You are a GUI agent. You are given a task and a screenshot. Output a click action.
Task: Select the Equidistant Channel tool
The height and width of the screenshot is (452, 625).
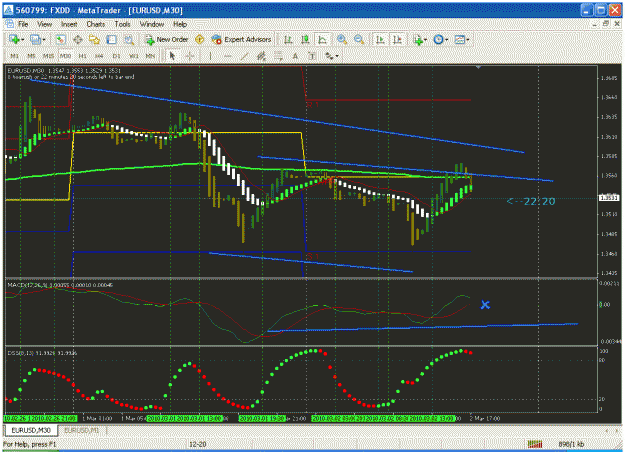click(x=261, y=56)
